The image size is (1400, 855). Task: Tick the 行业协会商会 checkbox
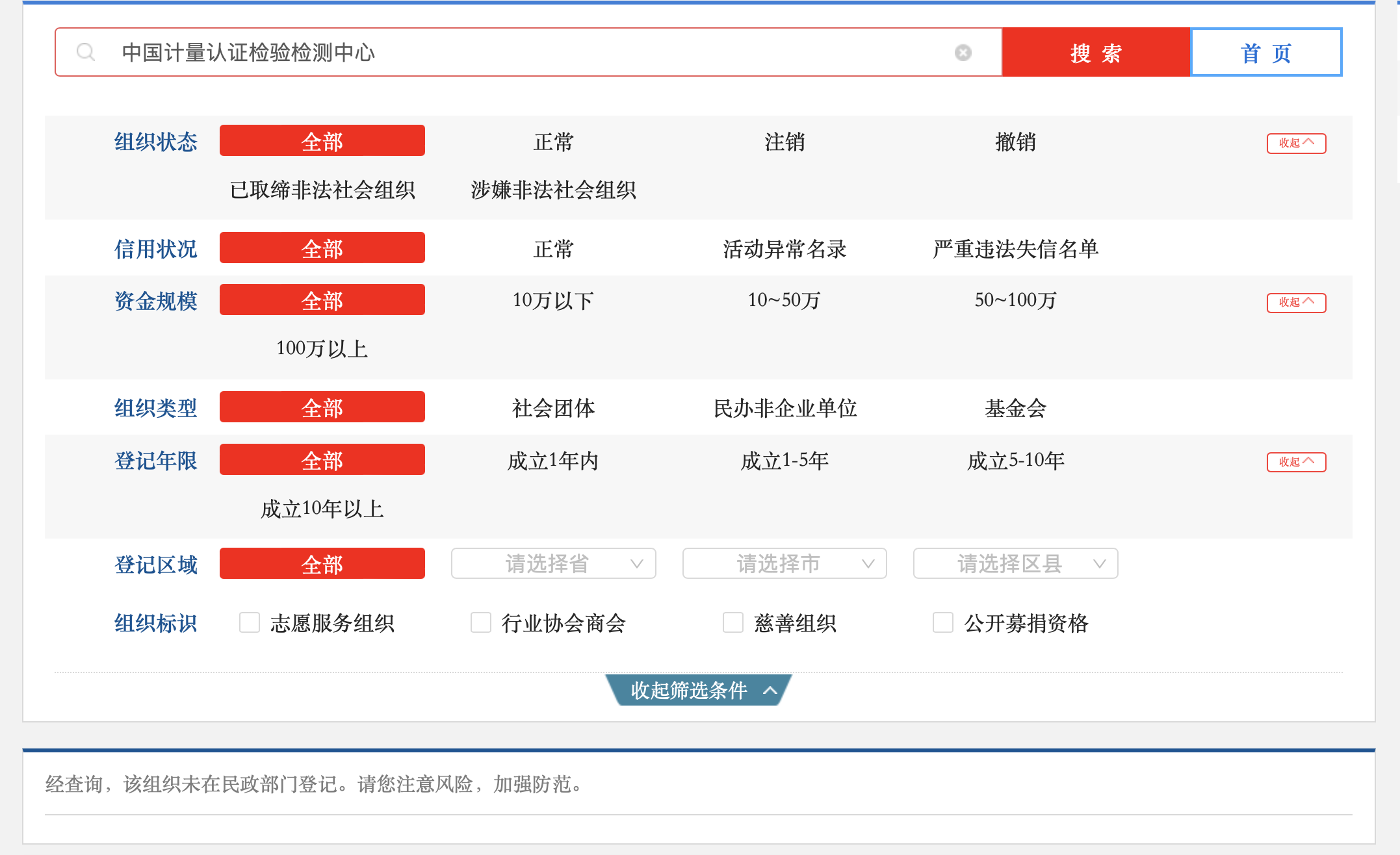481,622
